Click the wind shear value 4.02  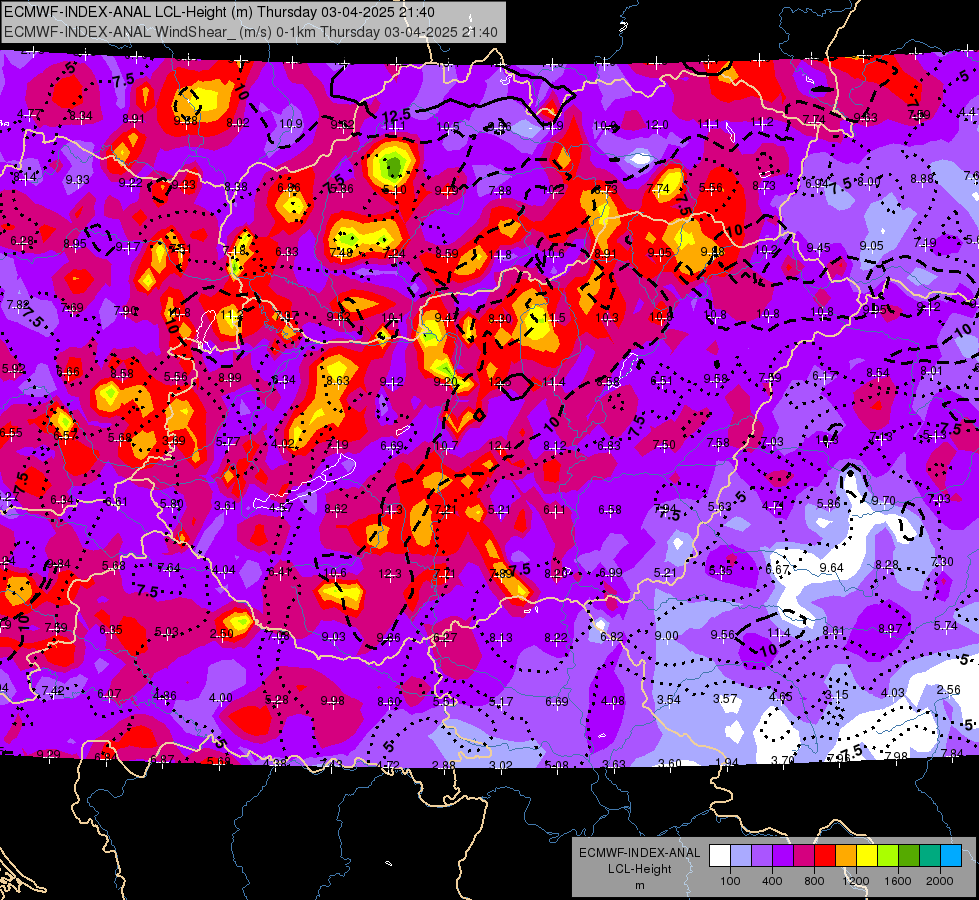(283, 444)
